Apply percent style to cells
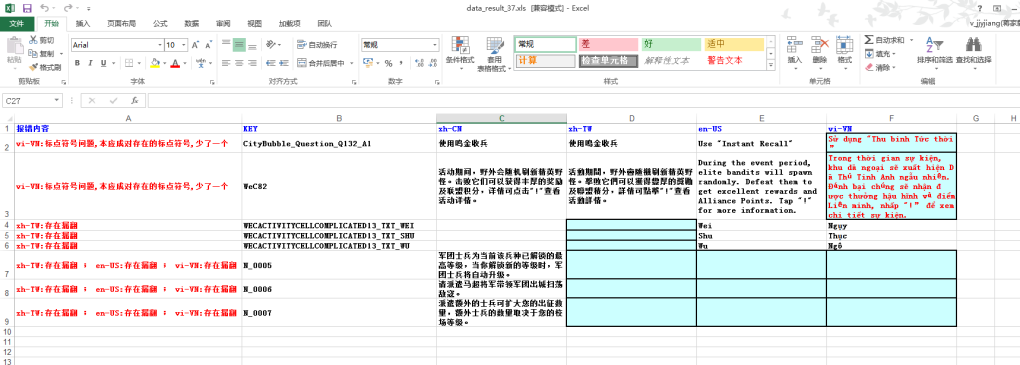The image size is (1020, 365). tap(388, 63)
